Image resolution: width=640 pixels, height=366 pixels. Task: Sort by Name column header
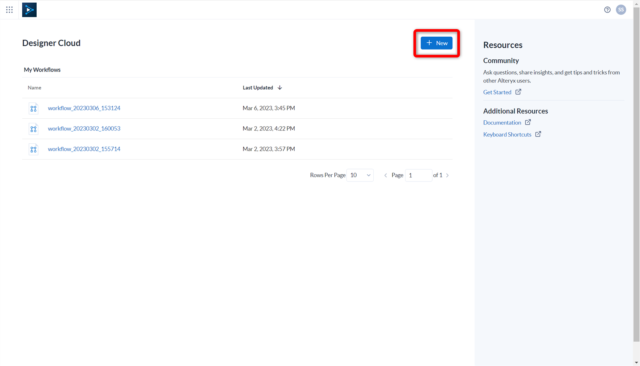pyautogui.click(x=34, y=88)
